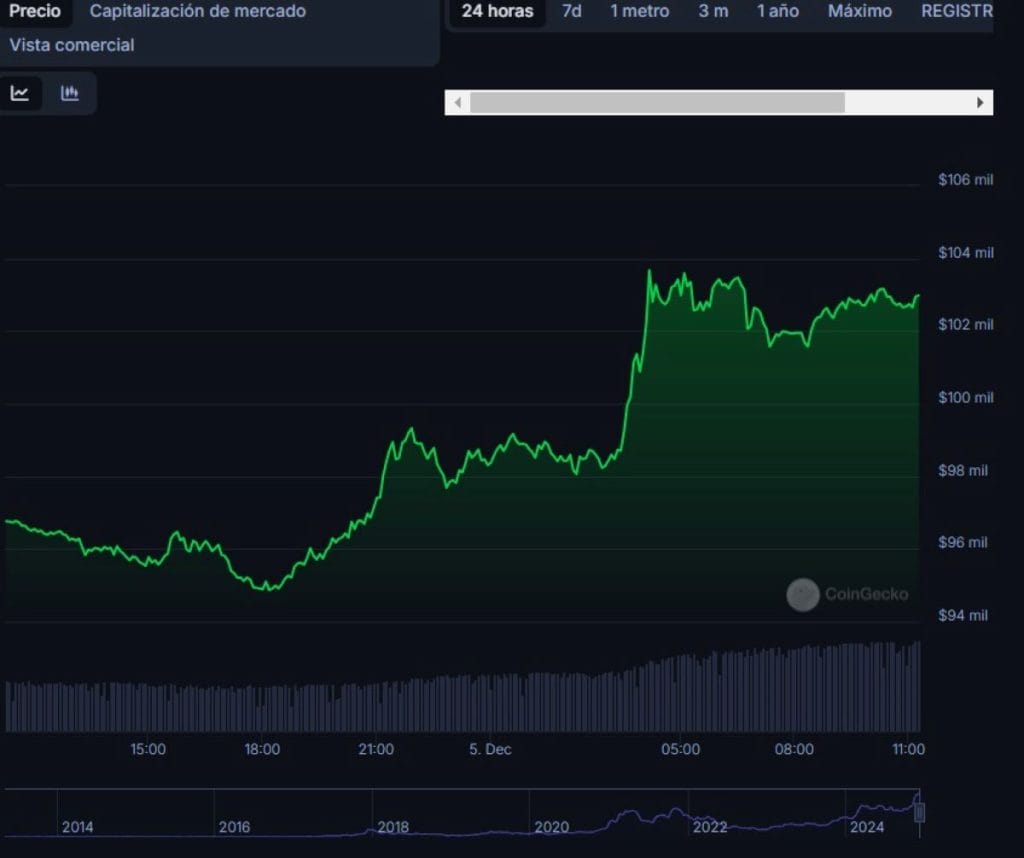Select the line chart icon
Image resolution: width=1024 pixels, height=858 pixels.
click(x=20, y=93)
